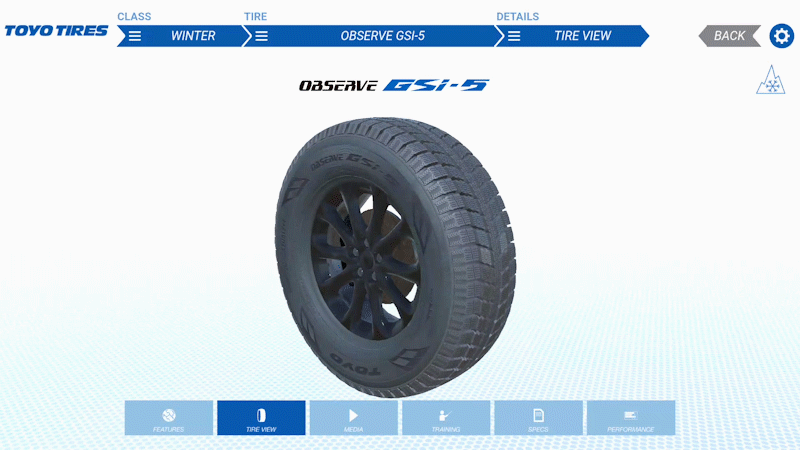Click the Toyo Tires logo
The width and height of the screenshot is (800, 450).
[x=56, y=31]
